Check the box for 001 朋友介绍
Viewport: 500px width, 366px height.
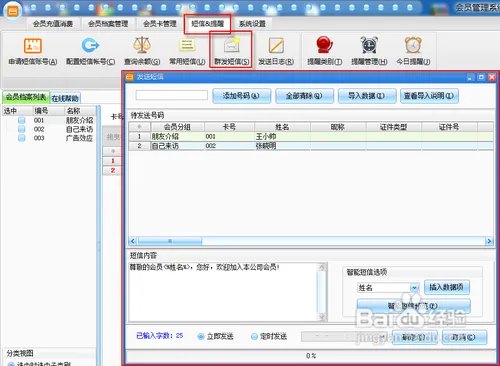click(21, 120)
